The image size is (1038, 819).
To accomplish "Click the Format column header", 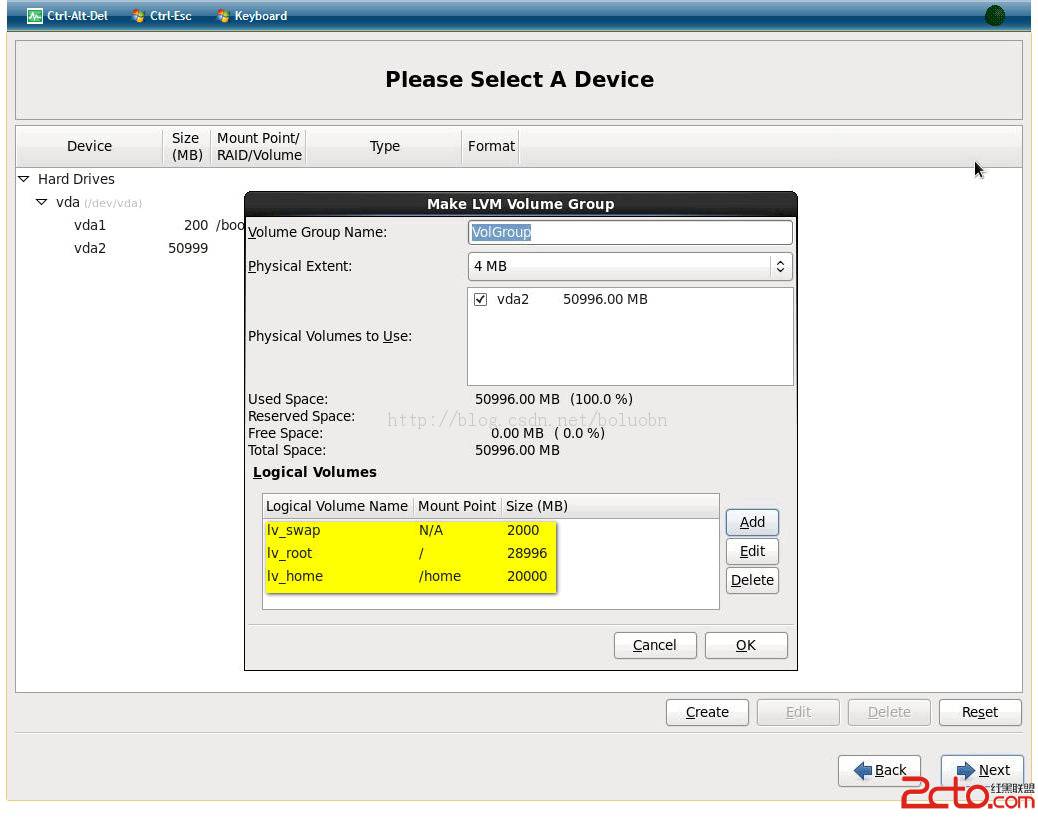I will (x=491, y=146).
